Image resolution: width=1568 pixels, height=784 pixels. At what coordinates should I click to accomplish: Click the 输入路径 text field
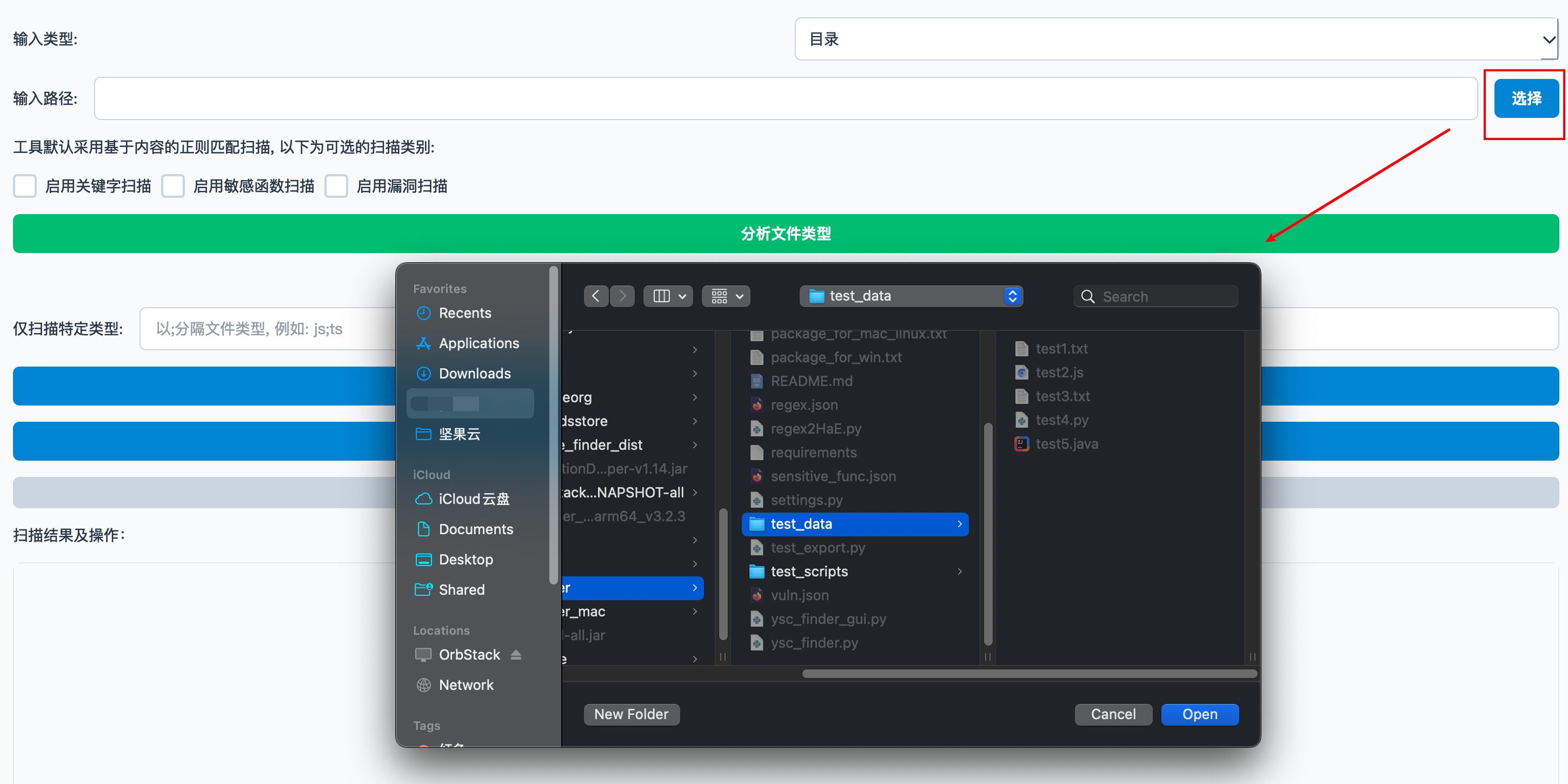tap(785, 98)
